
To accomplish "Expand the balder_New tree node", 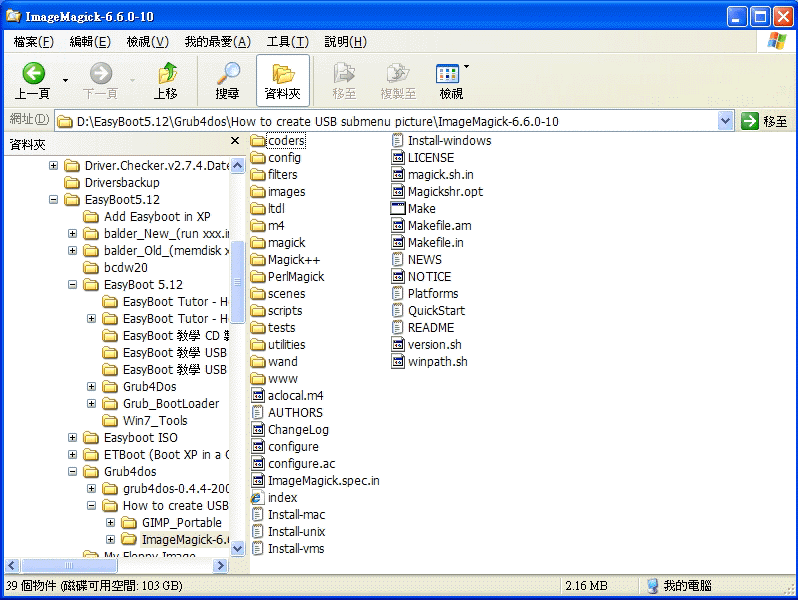I will pos(72,234).
